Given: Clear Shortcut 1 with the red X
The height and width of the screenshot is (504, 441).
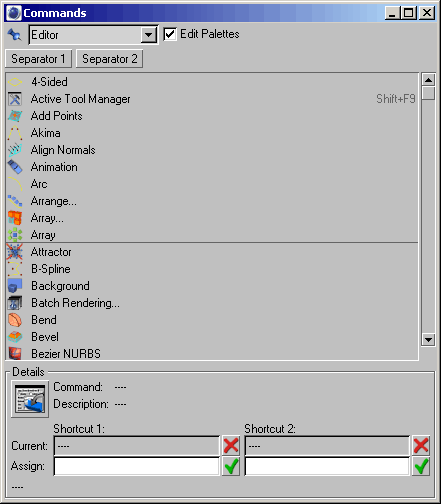Looking at the screenshot, I should 231,446.
